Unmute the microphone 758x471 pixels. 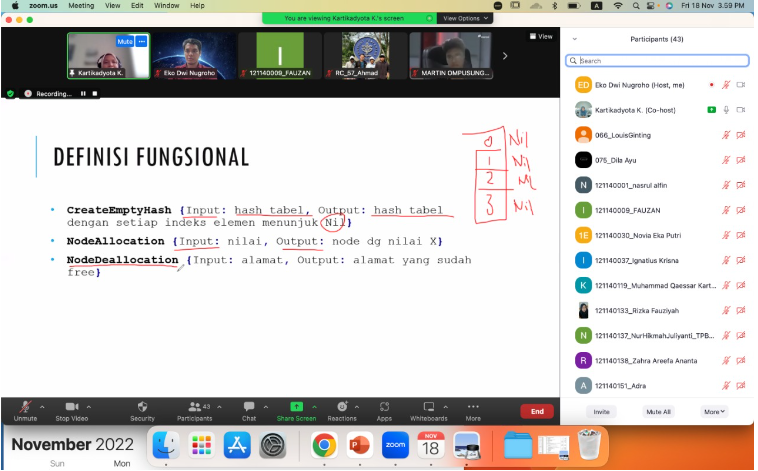[x=25, y=408]
